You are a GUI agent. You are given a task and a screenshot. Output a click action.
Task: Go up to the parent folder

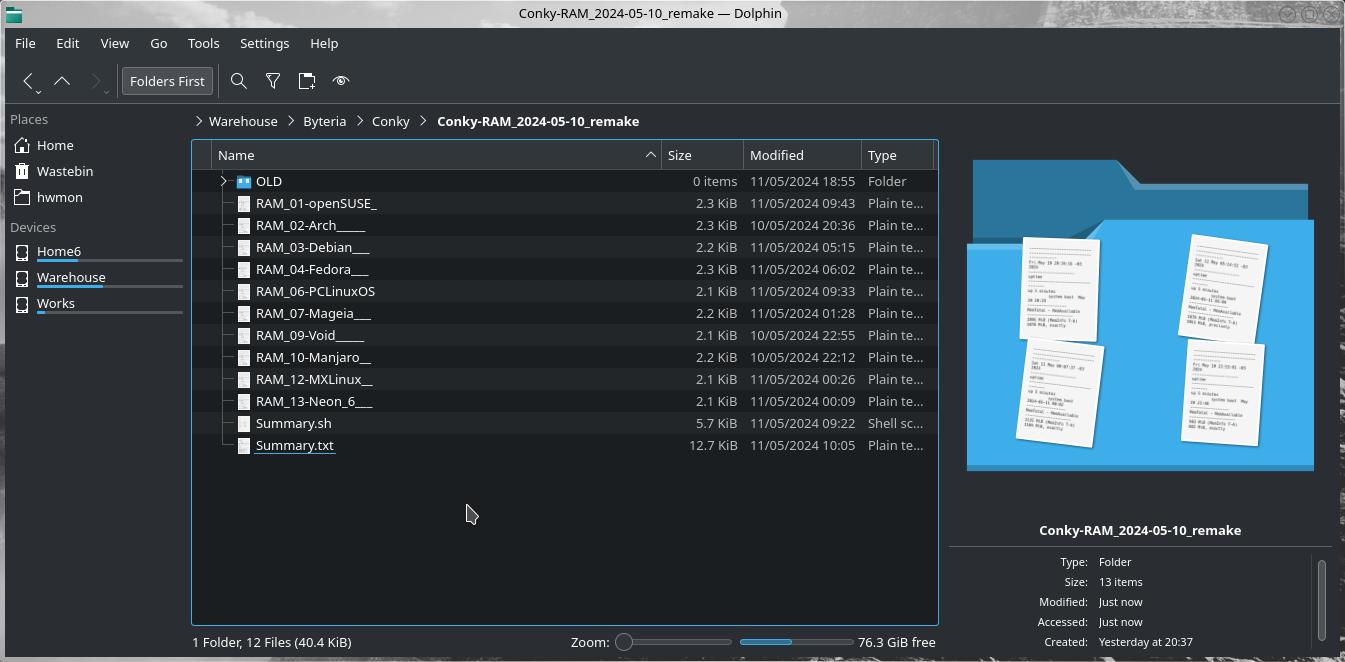[x=62, y=81]
